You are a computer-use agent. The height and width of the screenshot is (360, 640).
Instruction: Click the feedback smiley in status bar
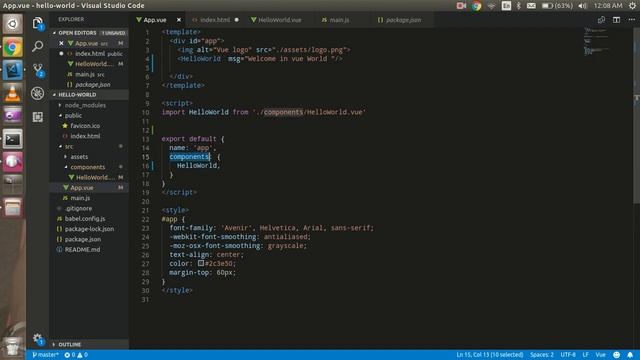point(616,355)
